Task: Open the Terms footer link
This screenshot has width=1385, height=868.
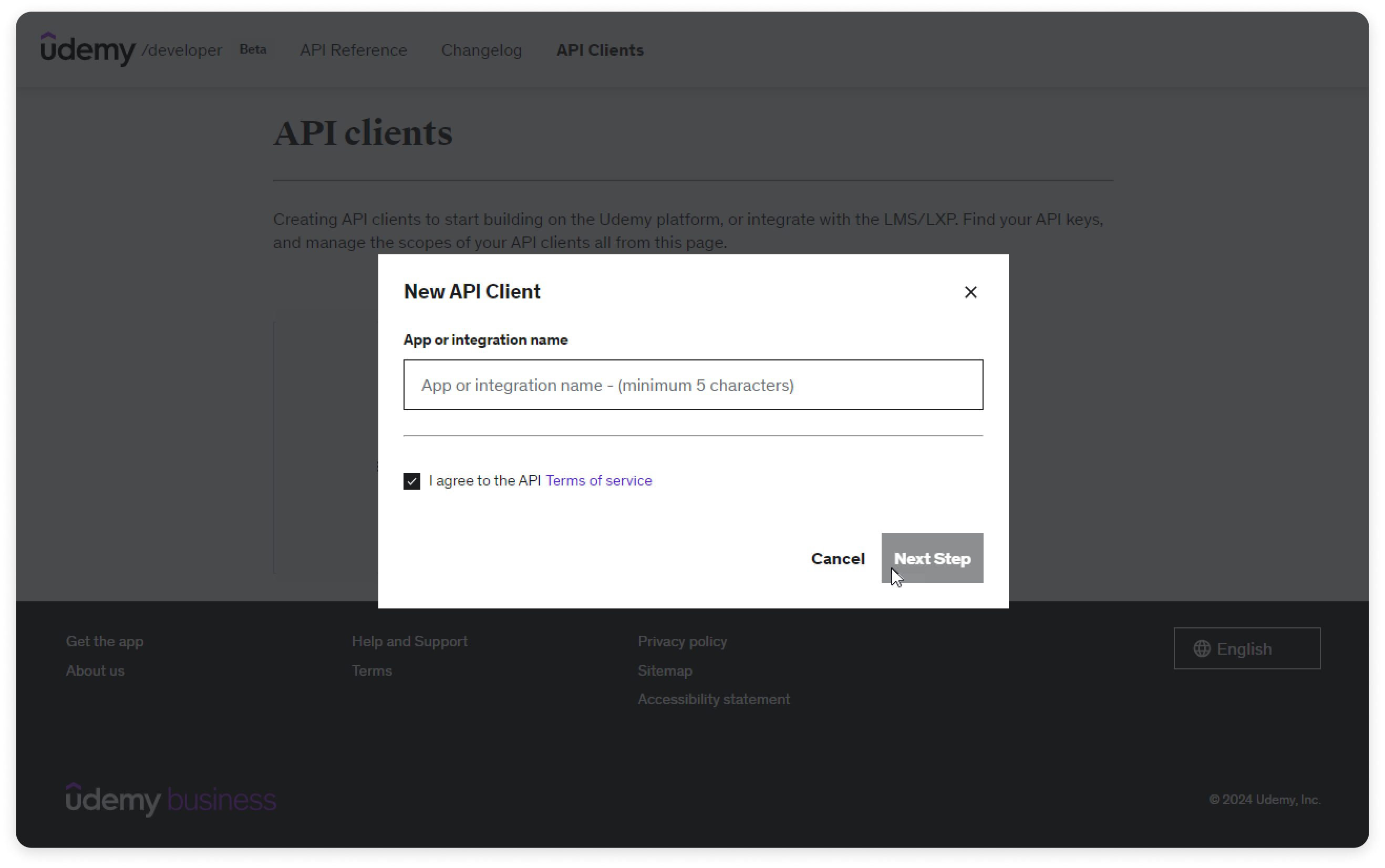Action: click(x=371, y=670)
